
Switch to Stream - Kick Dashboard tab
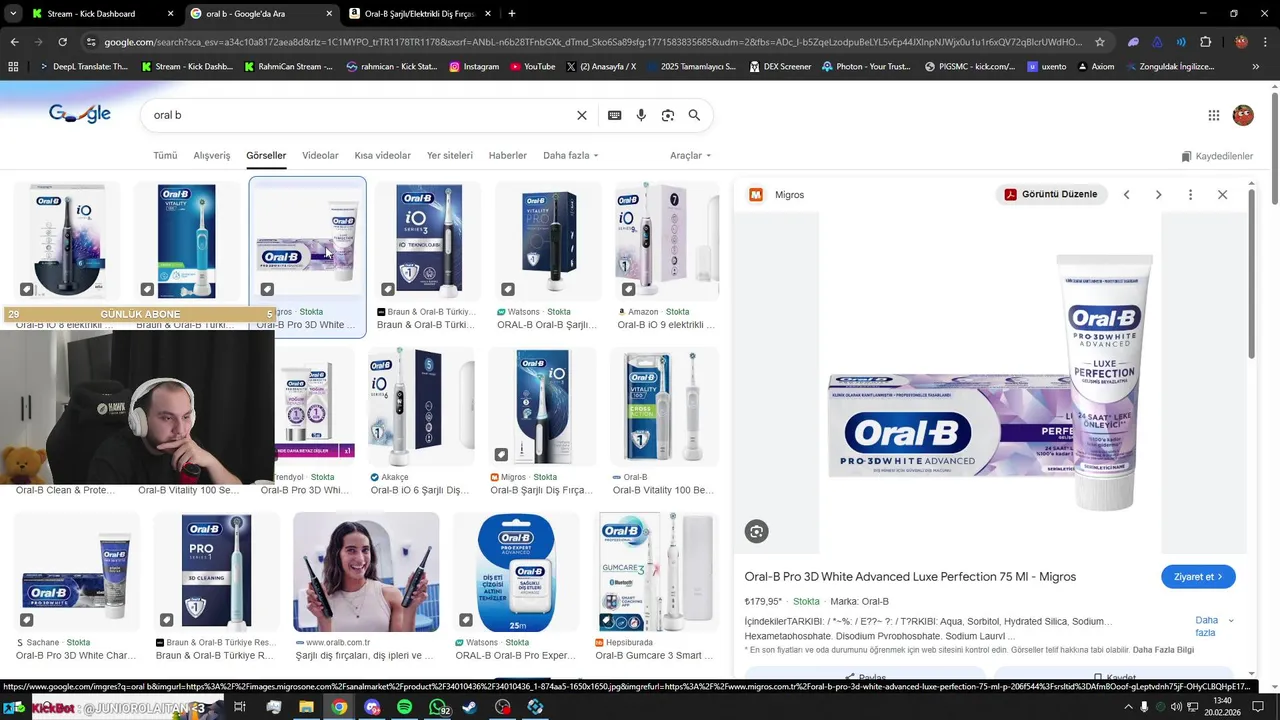[103, 14]
